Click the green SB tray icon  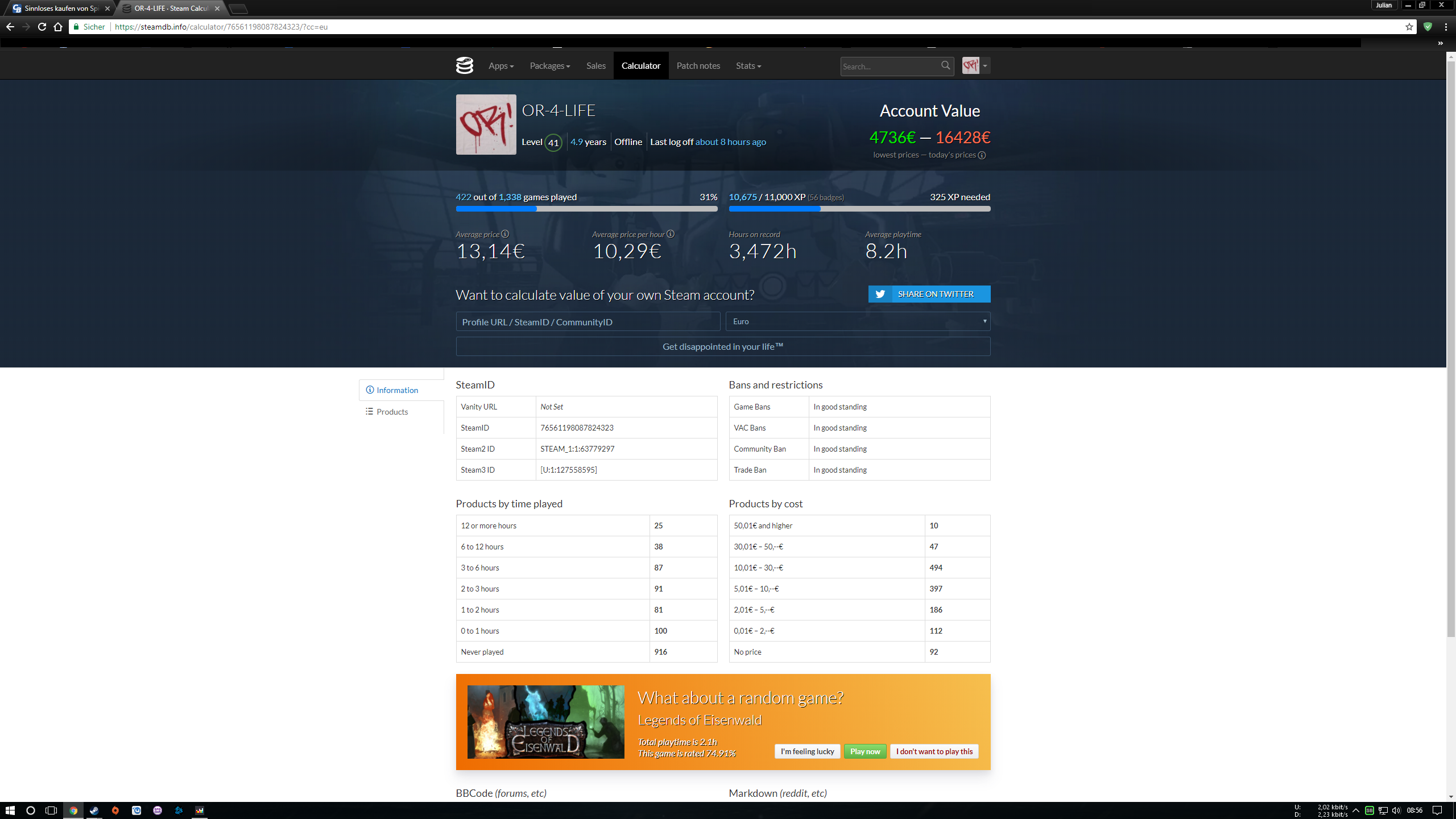coord(1370,810)
